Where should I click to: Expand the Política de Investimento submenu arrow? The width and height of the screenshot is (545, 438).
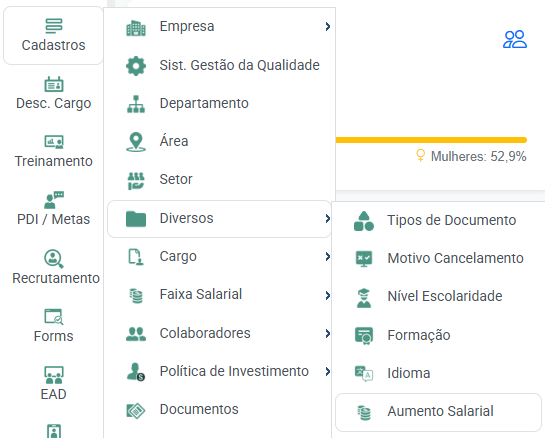327,372
